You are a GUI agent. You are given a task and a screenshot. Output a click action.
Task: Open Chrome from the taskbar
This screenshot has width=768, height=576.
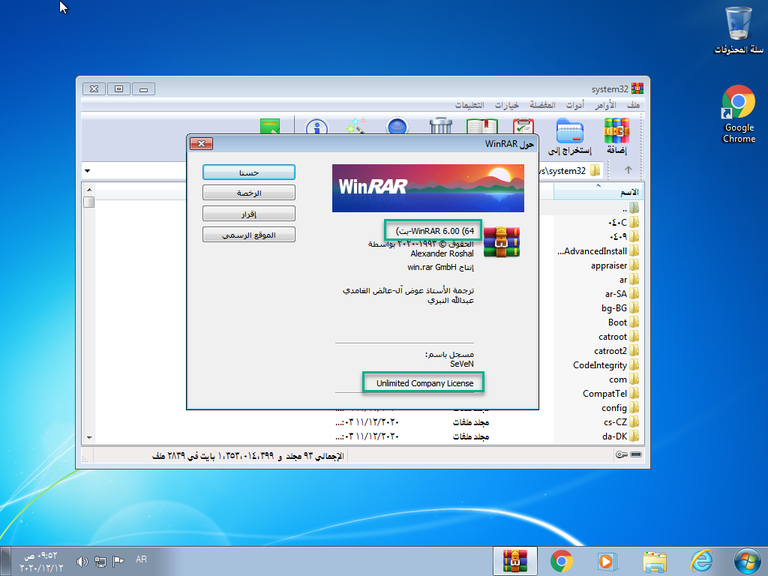562,561
